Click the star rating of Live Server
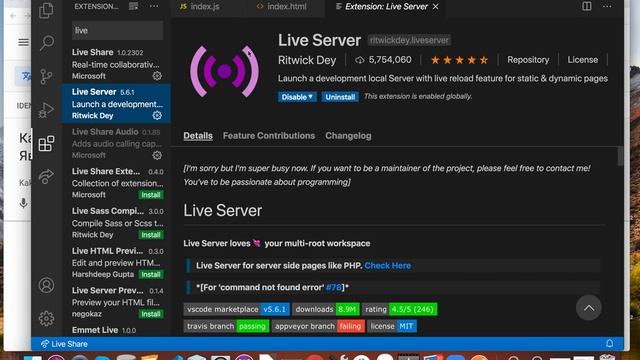The width and height of the screenshot is (640, 360). (x=459, y=60)
